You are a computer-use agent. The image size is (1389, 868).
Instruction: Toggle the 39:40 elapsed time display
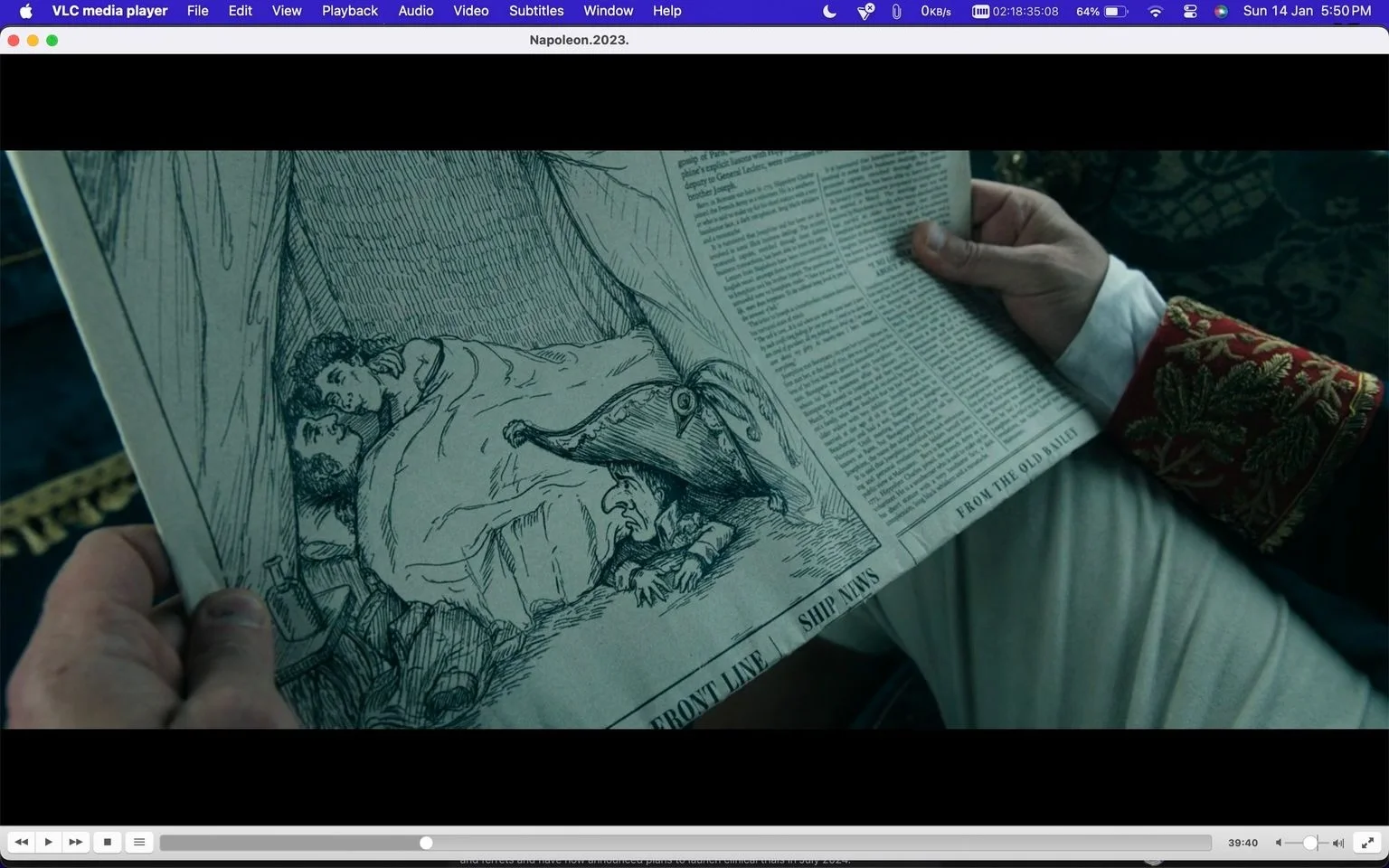(1243, 843)
